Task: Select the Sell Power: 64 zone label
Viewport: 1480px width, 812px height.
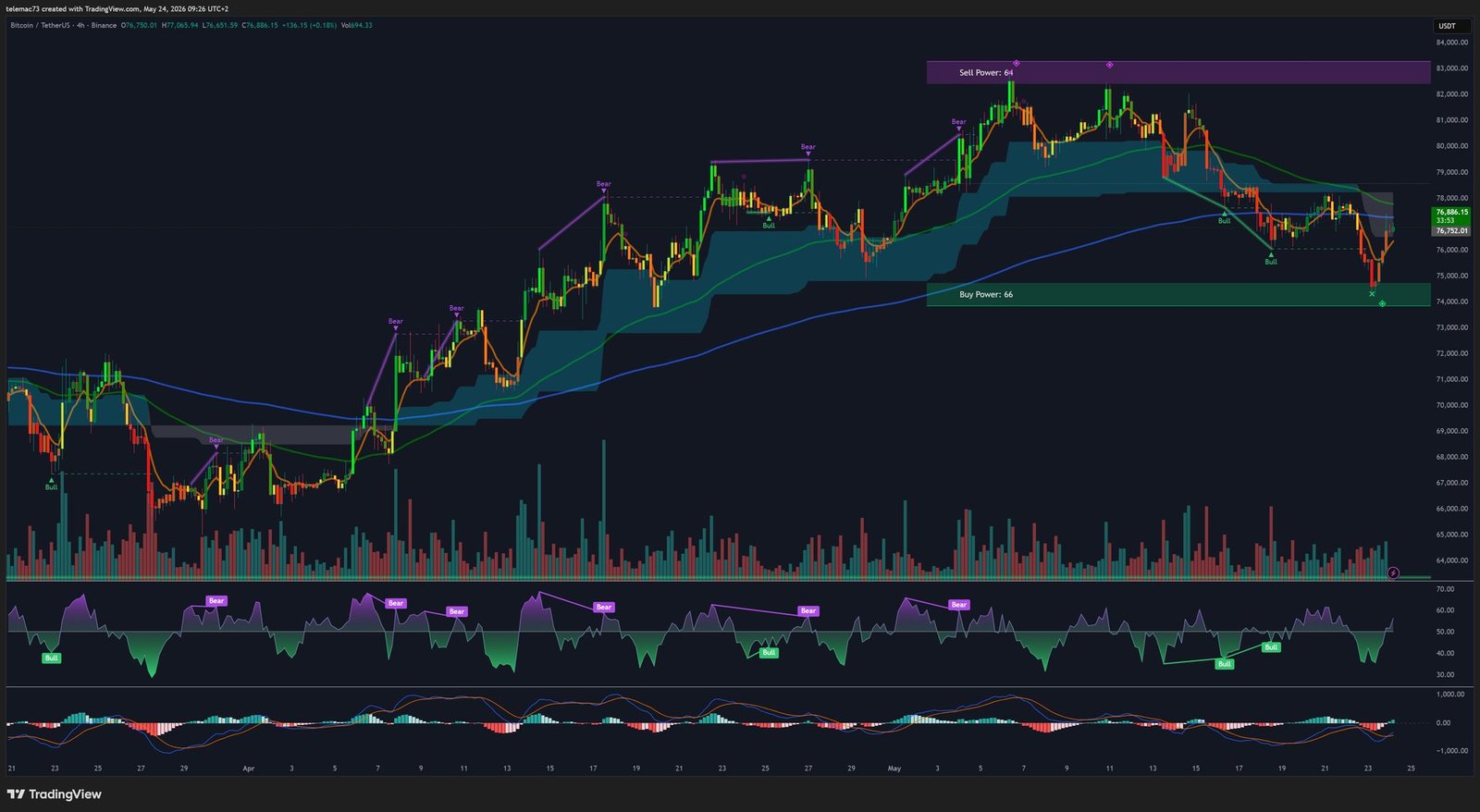Action: point(986,72)
